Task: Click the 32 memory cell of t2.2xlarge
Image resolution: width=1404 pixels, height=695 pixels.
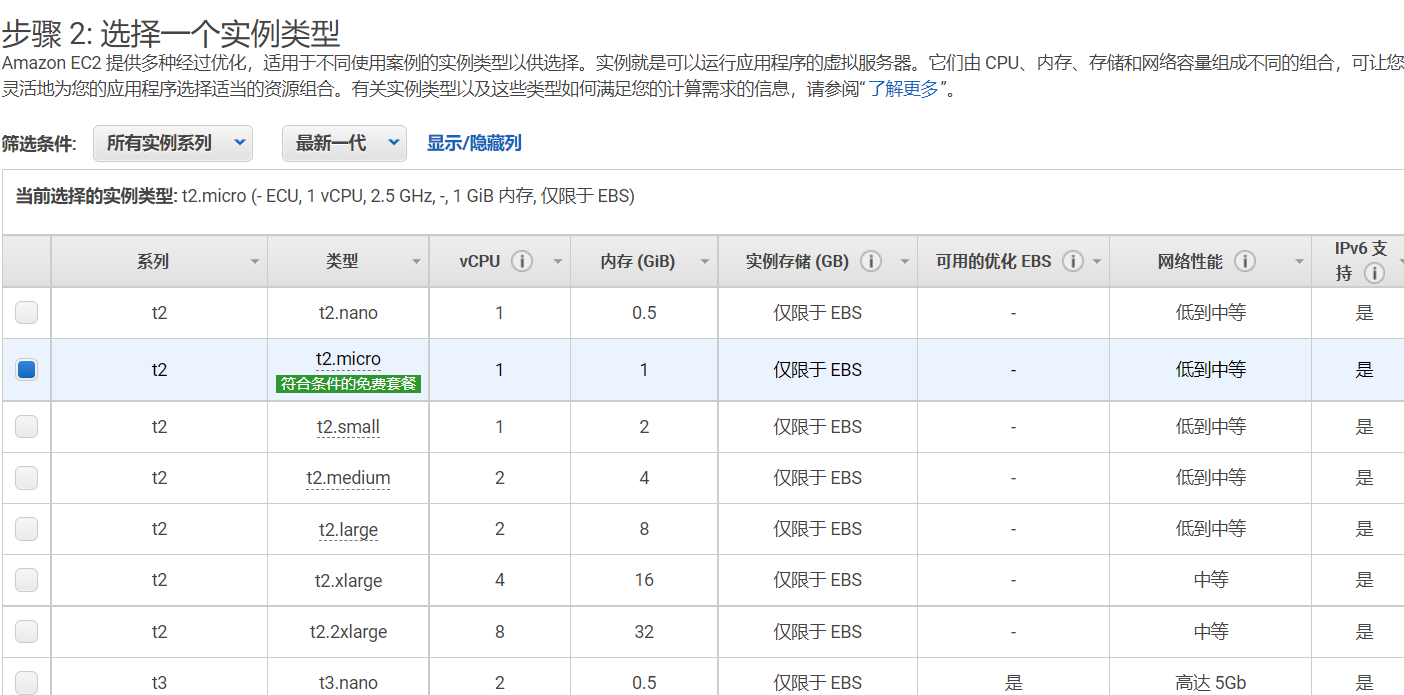Action: (x=644, y=632)
